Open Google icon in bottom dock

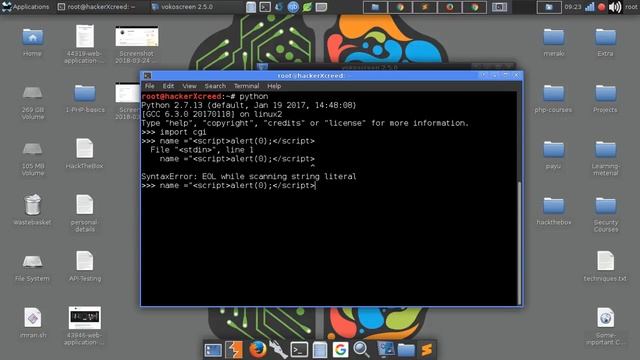(340, 350)
